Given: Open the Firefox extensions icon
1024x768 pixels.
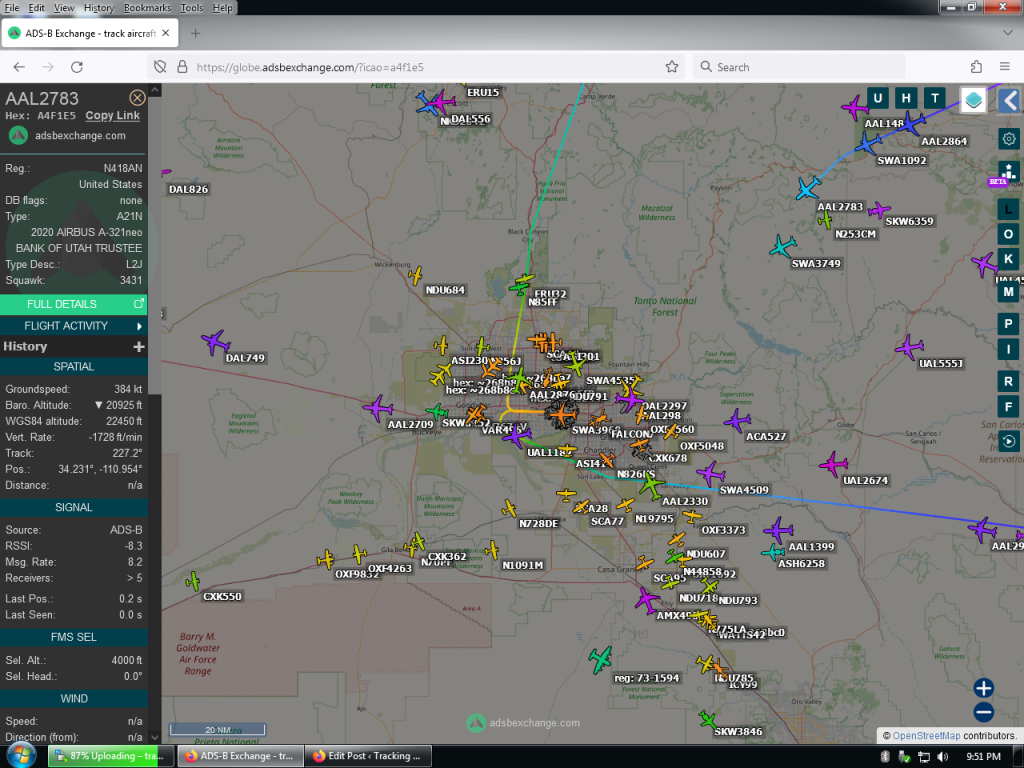Looking at the screenshot, I should tap(976, 67).
